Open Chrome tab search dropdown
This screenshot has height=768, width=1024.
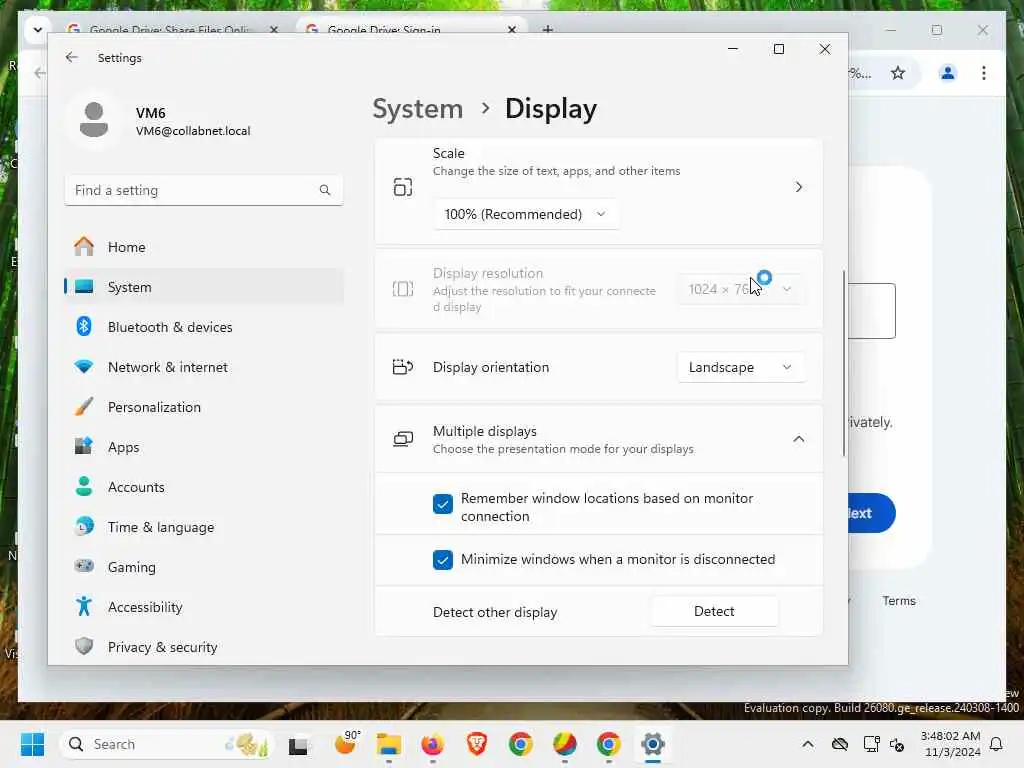point(37,29)
